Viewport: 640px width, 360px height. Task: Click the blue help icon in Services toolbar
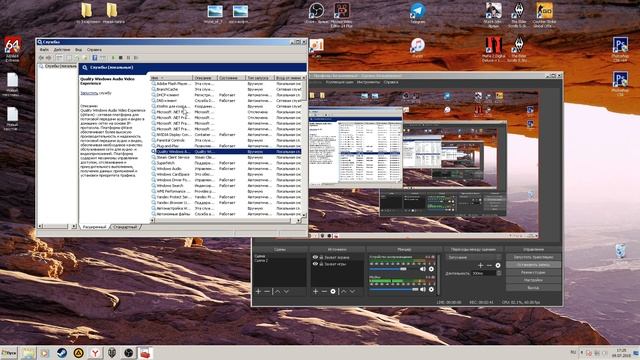click(x=95, y=58)
